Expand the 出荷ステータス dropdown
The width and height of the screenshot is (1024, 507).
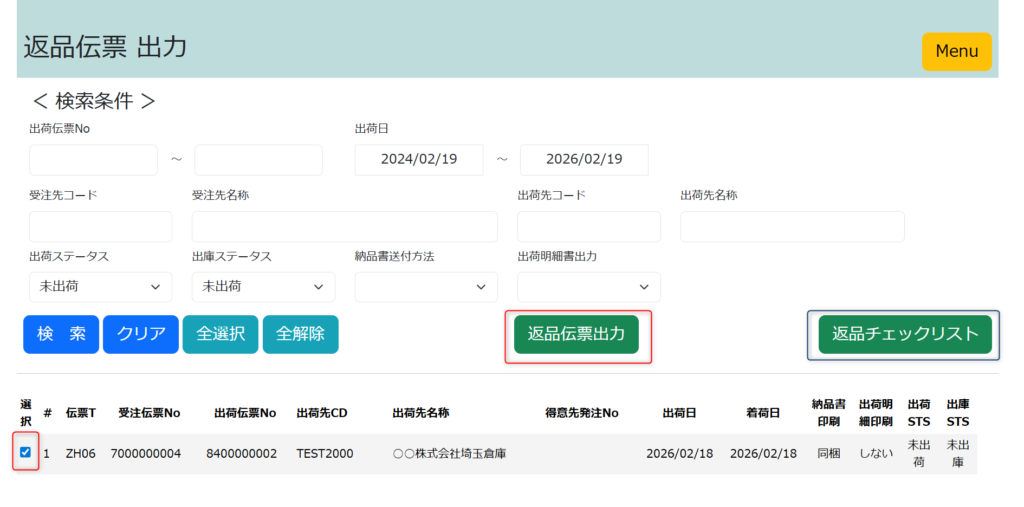(100, 287)
